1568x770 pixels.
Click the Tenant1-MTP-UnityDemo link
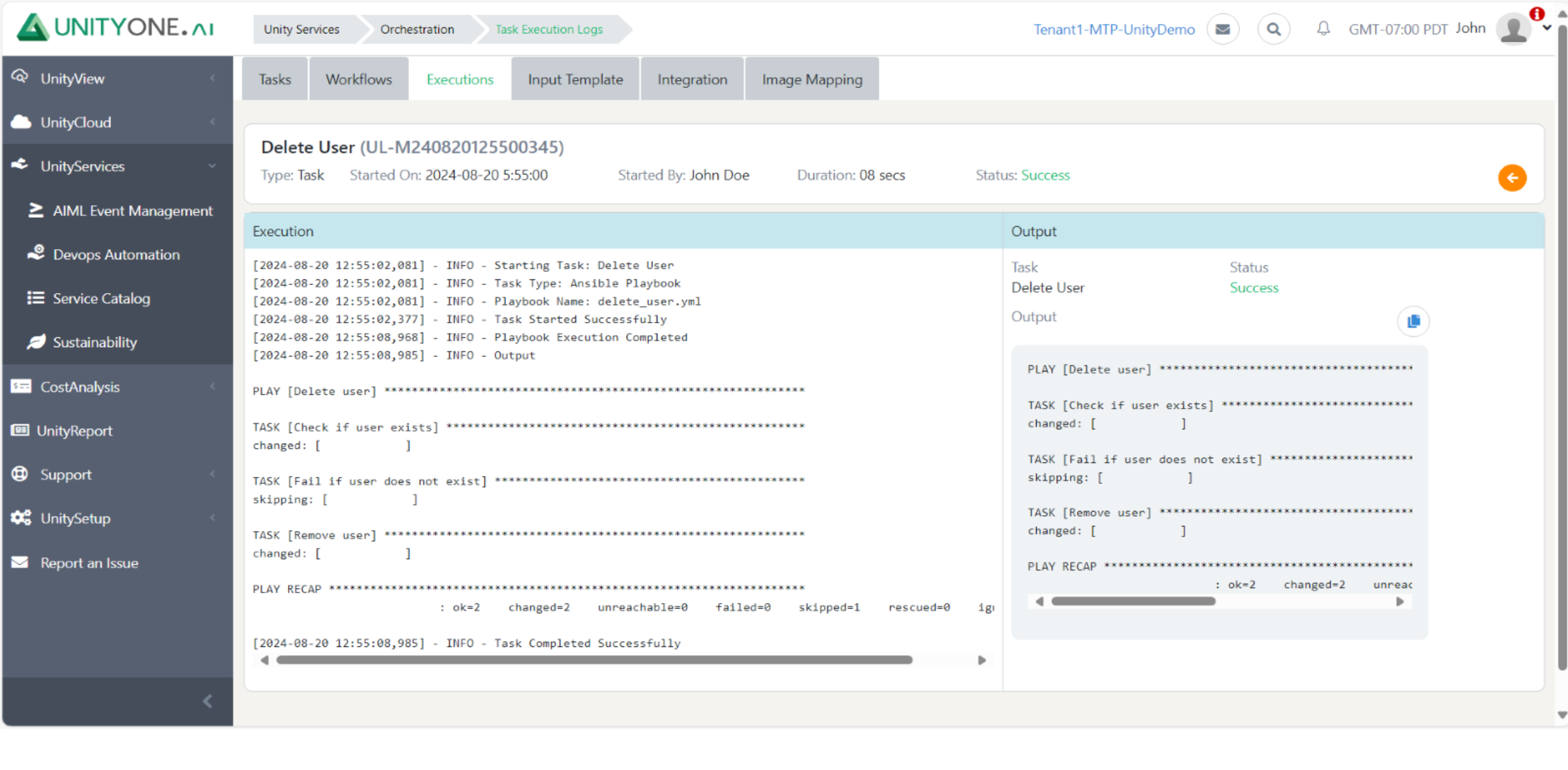click(1114, 29)
